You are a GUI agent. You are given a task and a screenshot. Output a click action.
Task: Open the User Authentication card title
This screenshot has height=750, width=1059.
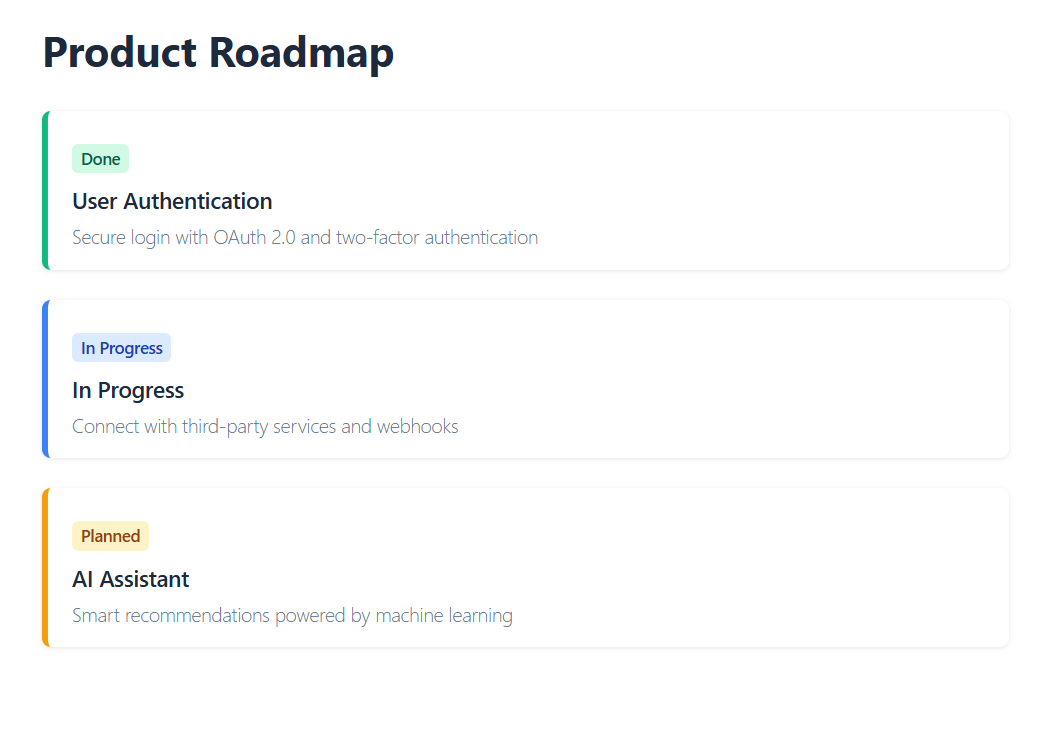pyautogui.click(x=172, y=201)
